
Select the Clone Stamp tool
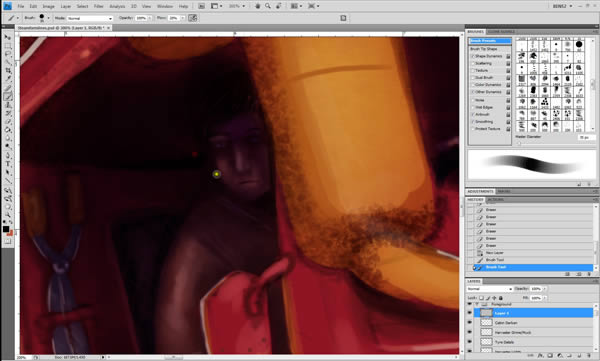7,105
